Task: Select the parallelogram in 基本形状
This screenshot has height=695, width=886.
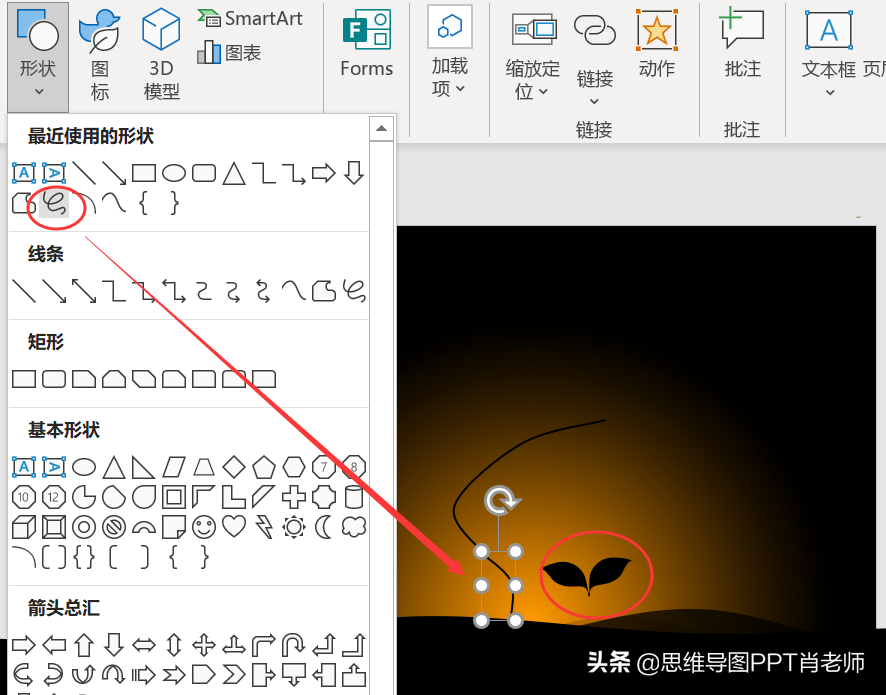Action: pos(173,467)
